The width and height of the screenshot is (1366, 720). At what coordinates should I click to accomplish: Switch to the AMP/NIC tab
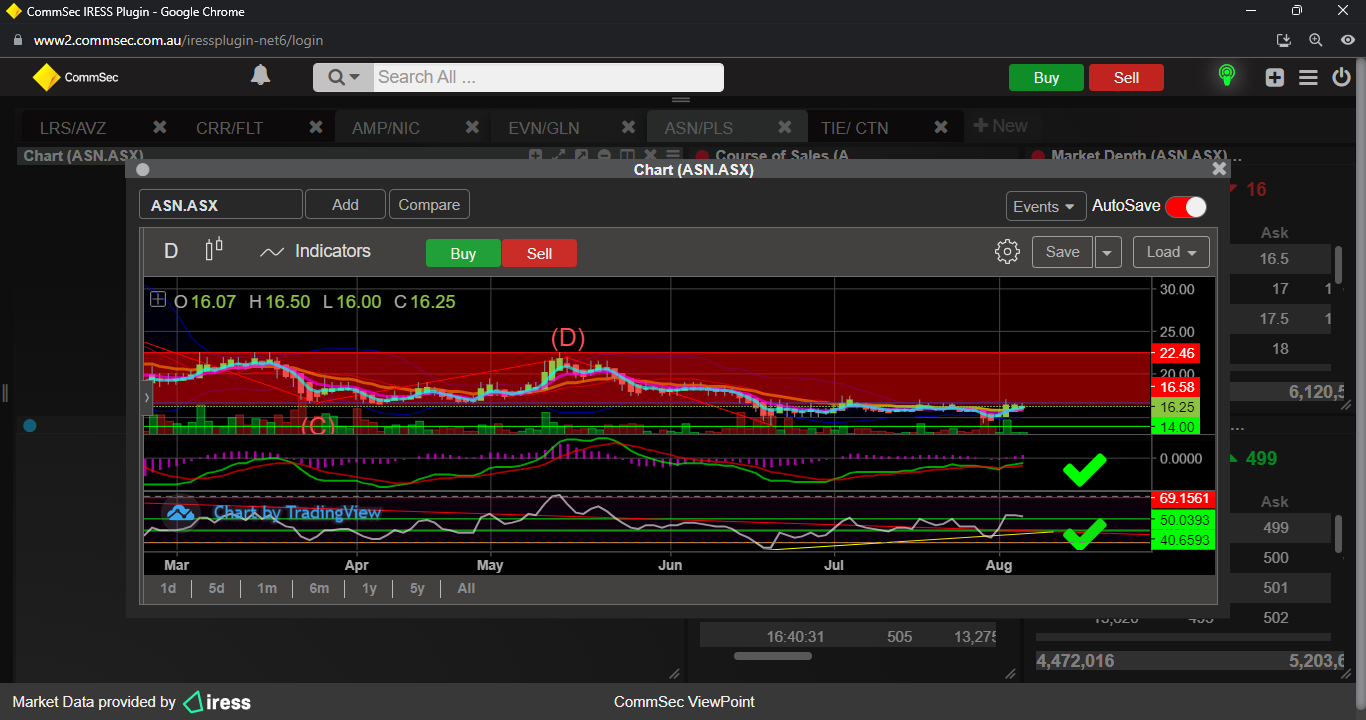386,128
